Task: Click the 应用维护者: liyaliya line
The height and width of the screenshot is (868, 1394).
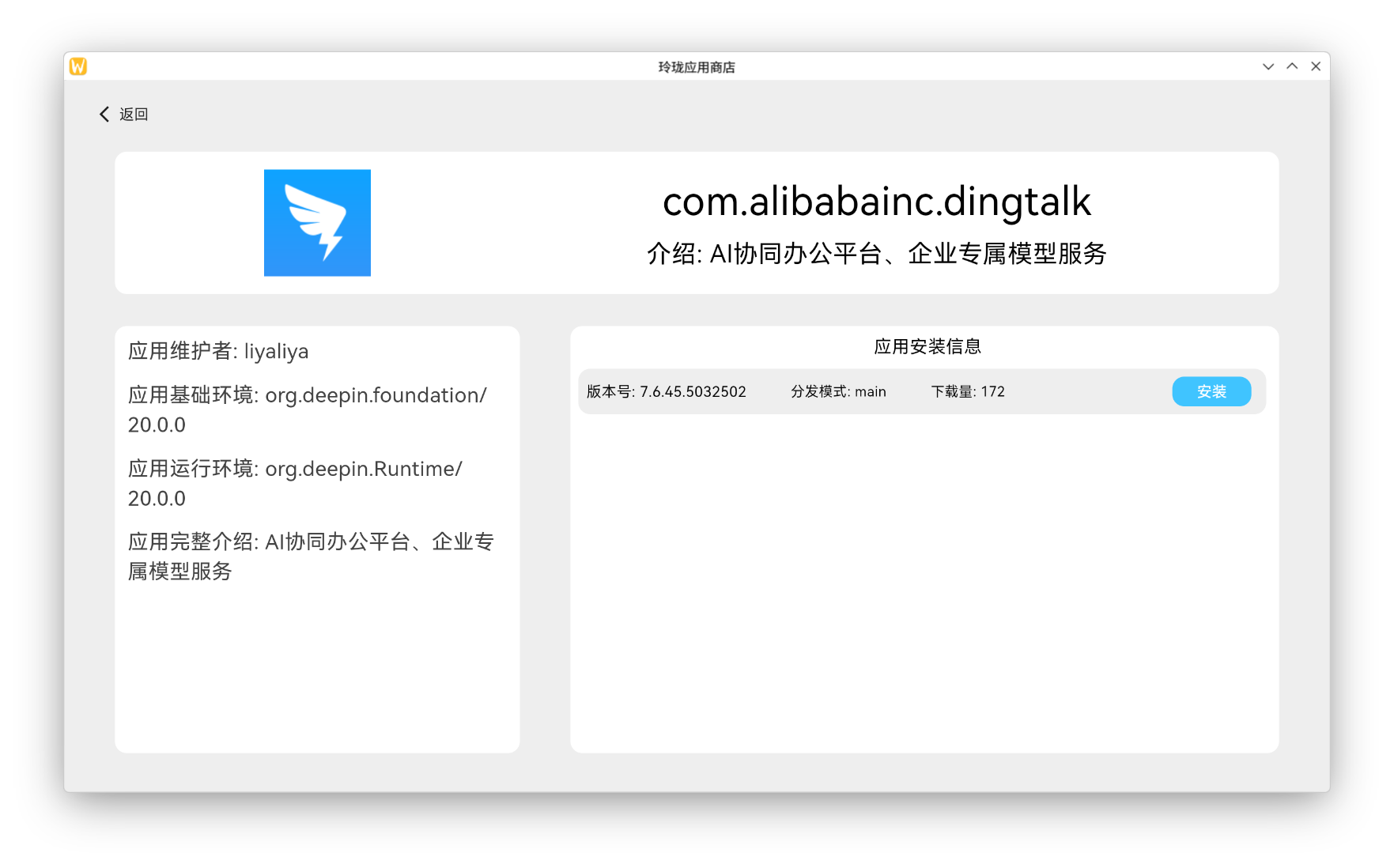Action: click(218, 351)
